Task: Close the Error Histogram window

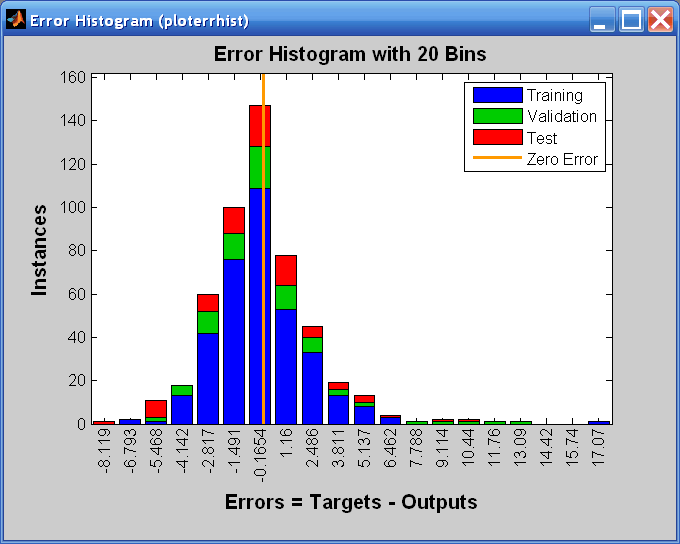Action: click(660, 20)
